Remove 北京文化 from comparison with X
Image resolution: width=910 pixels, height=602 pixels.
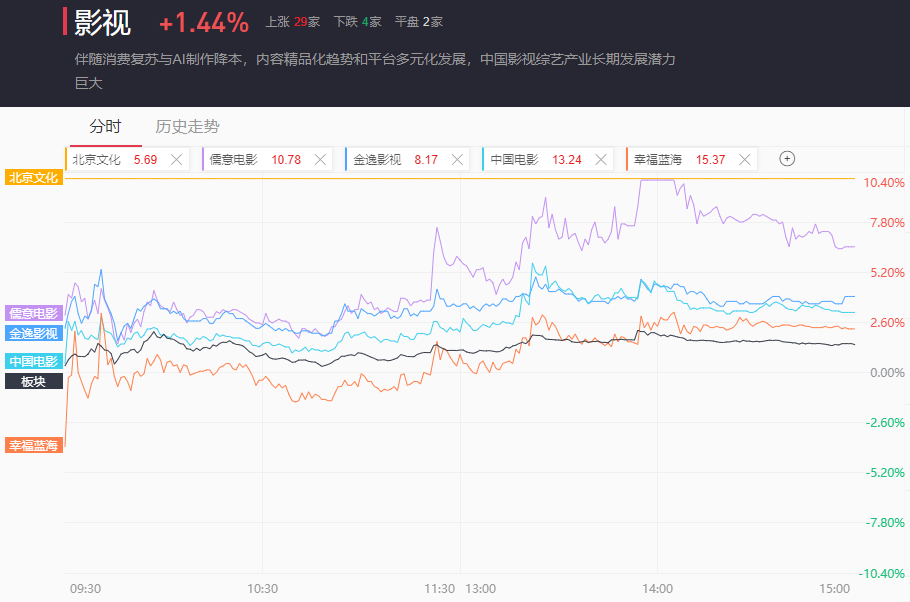176,160
